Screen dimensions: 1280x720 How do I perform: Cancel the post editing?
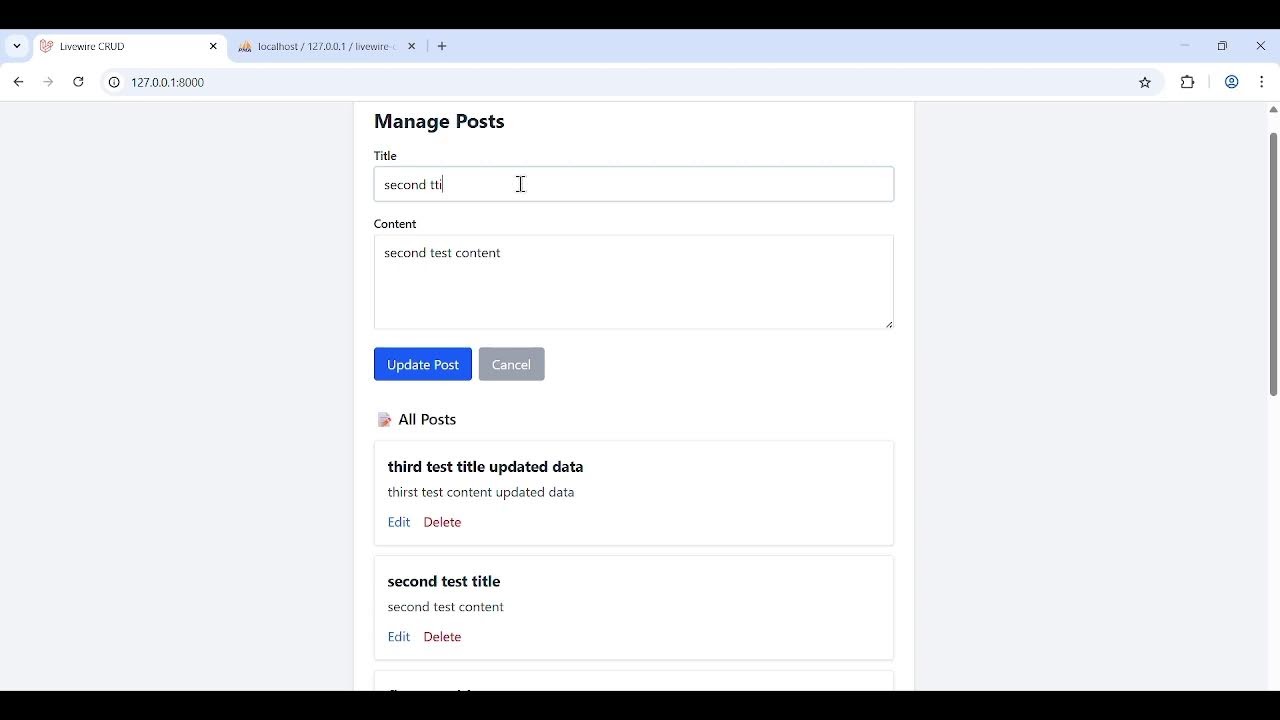511,364
